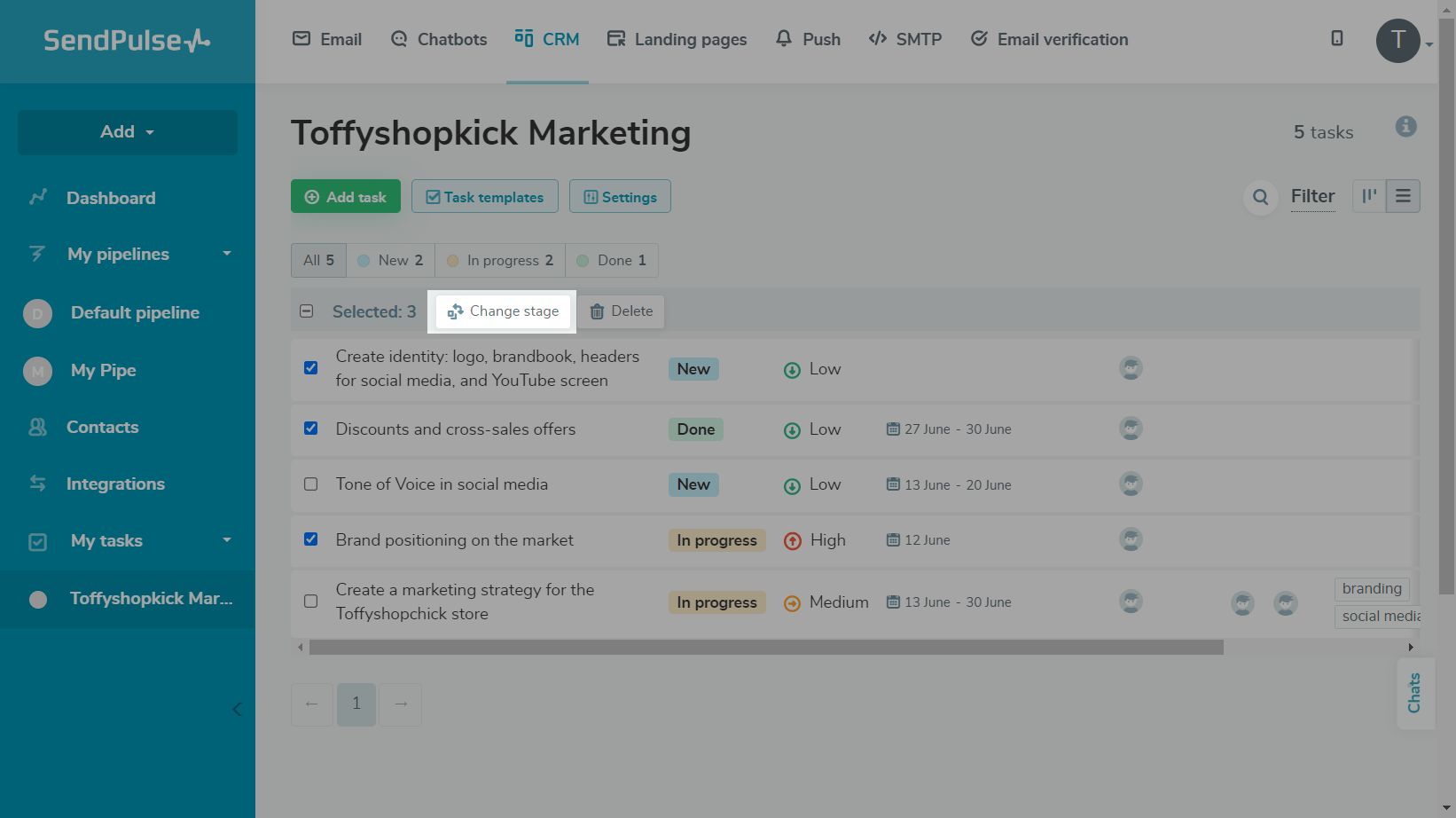The height and width of the screenshot is (818, 1456).
Task: Click the social media tag
Action: [x=1378, y=617]
